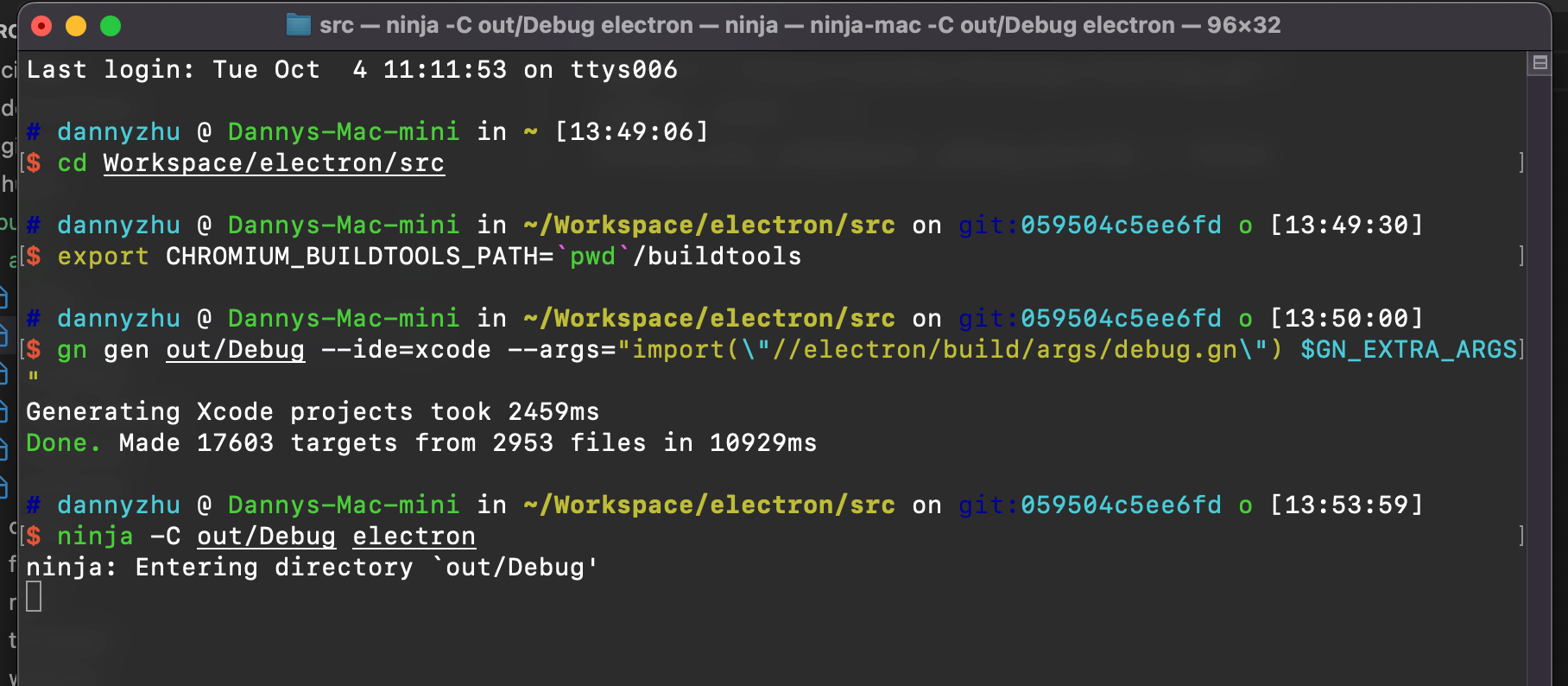This screenshot has width=1568, height=686.
Task: Click ~/Workspace/electron/src path on the [13:50:00] line
Action: [709, 319]
